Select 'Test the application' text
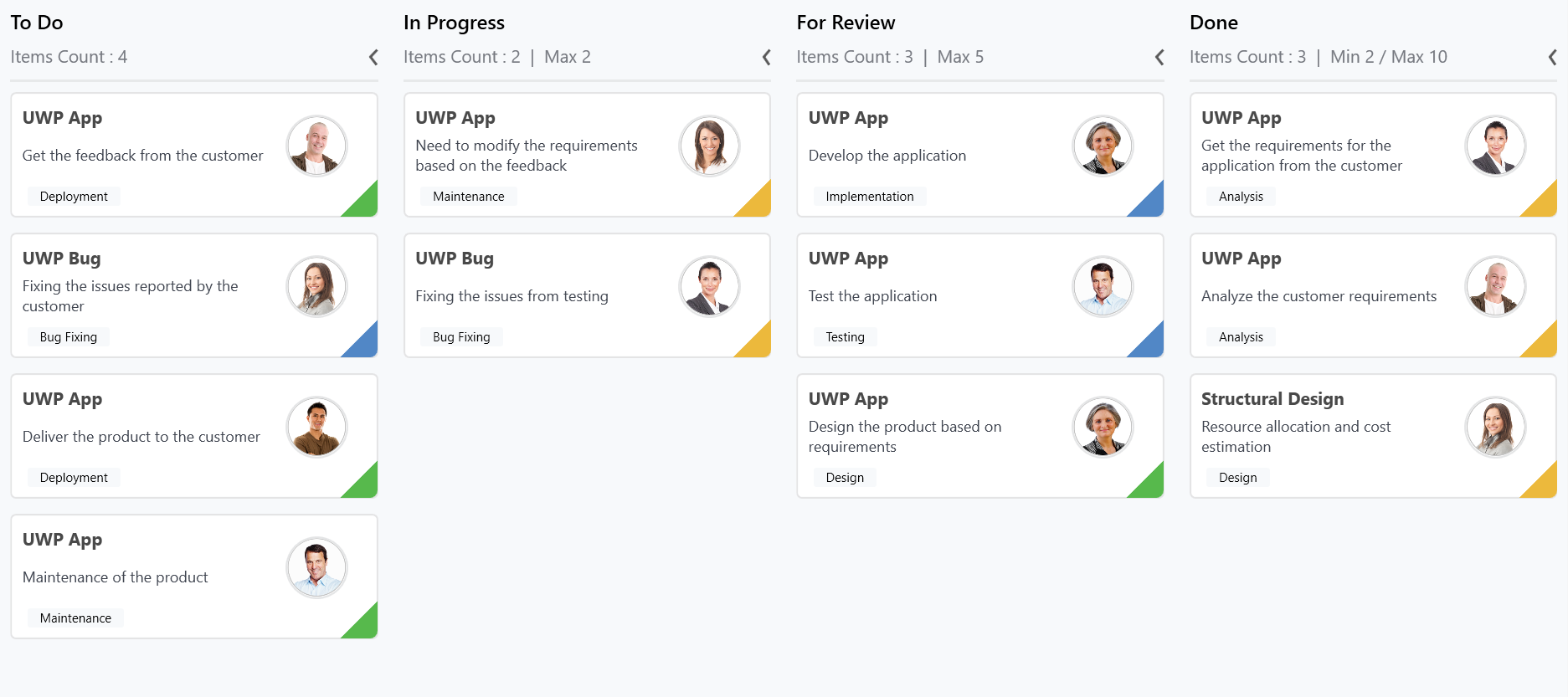Image resolution: width=1568 pixels, height=697 pixels. coord(873,296)
